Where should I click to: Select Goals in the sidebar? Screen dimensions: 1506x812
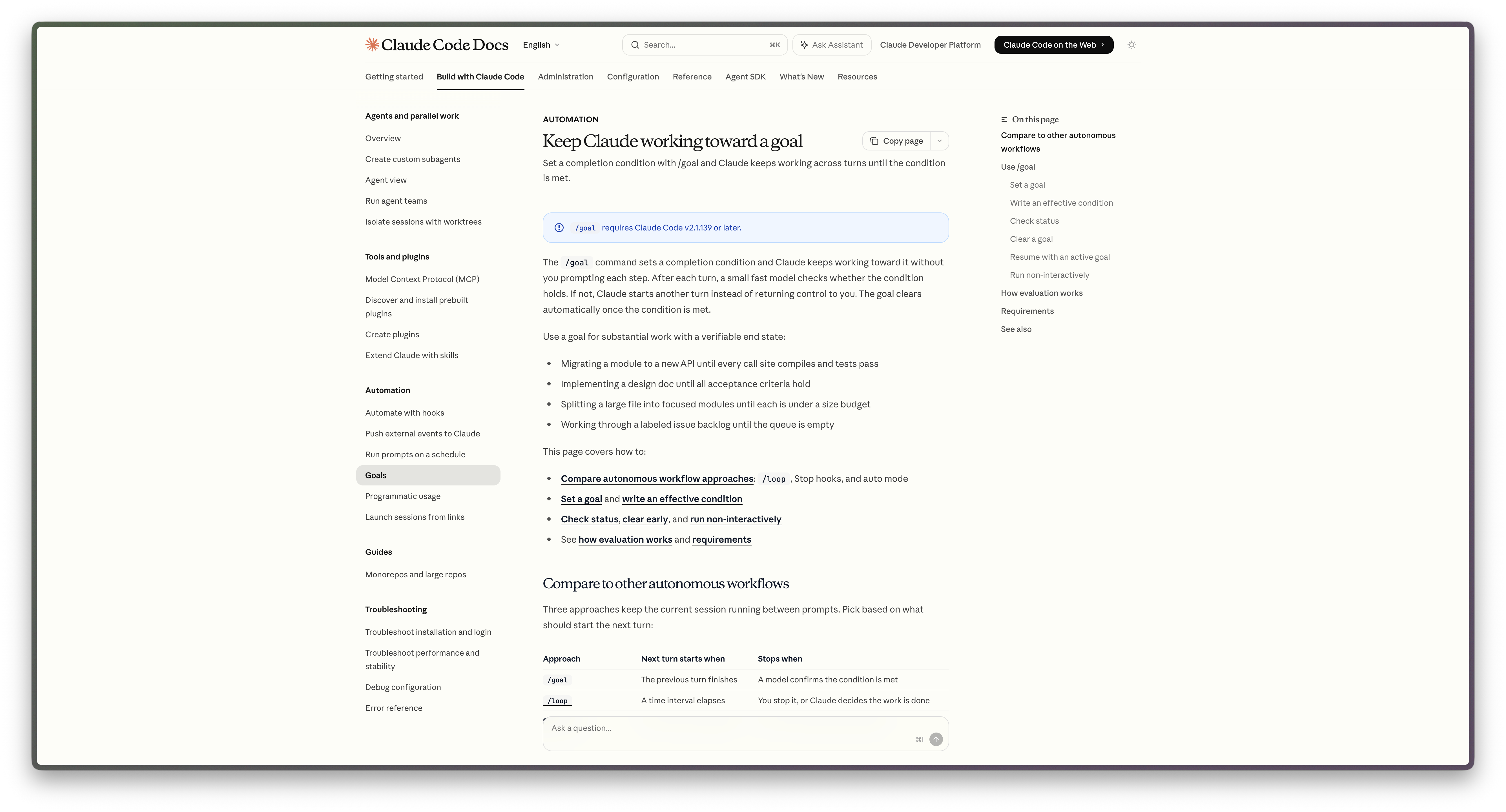pos(428,475)
